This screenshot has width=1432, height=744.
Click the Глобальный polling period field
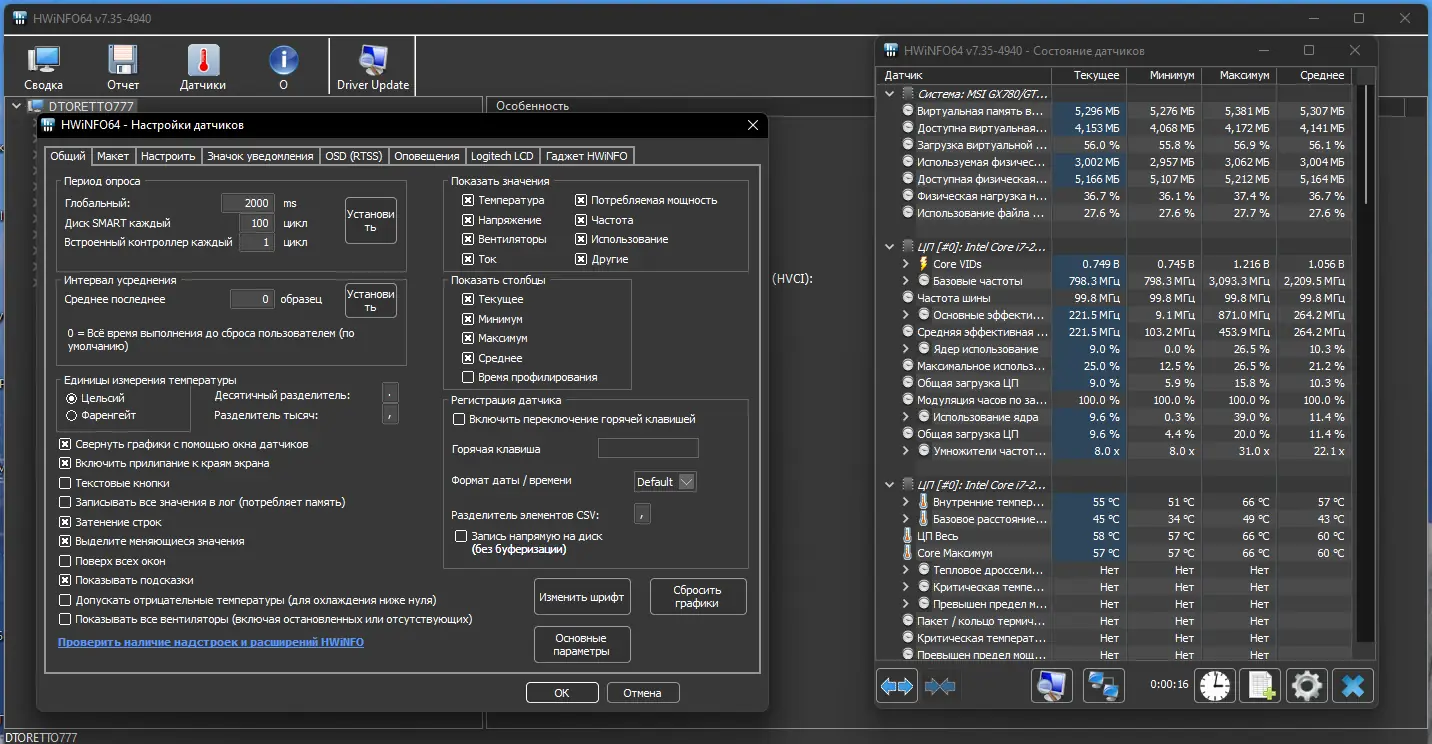pyautogui.click(x=248, y=203)
